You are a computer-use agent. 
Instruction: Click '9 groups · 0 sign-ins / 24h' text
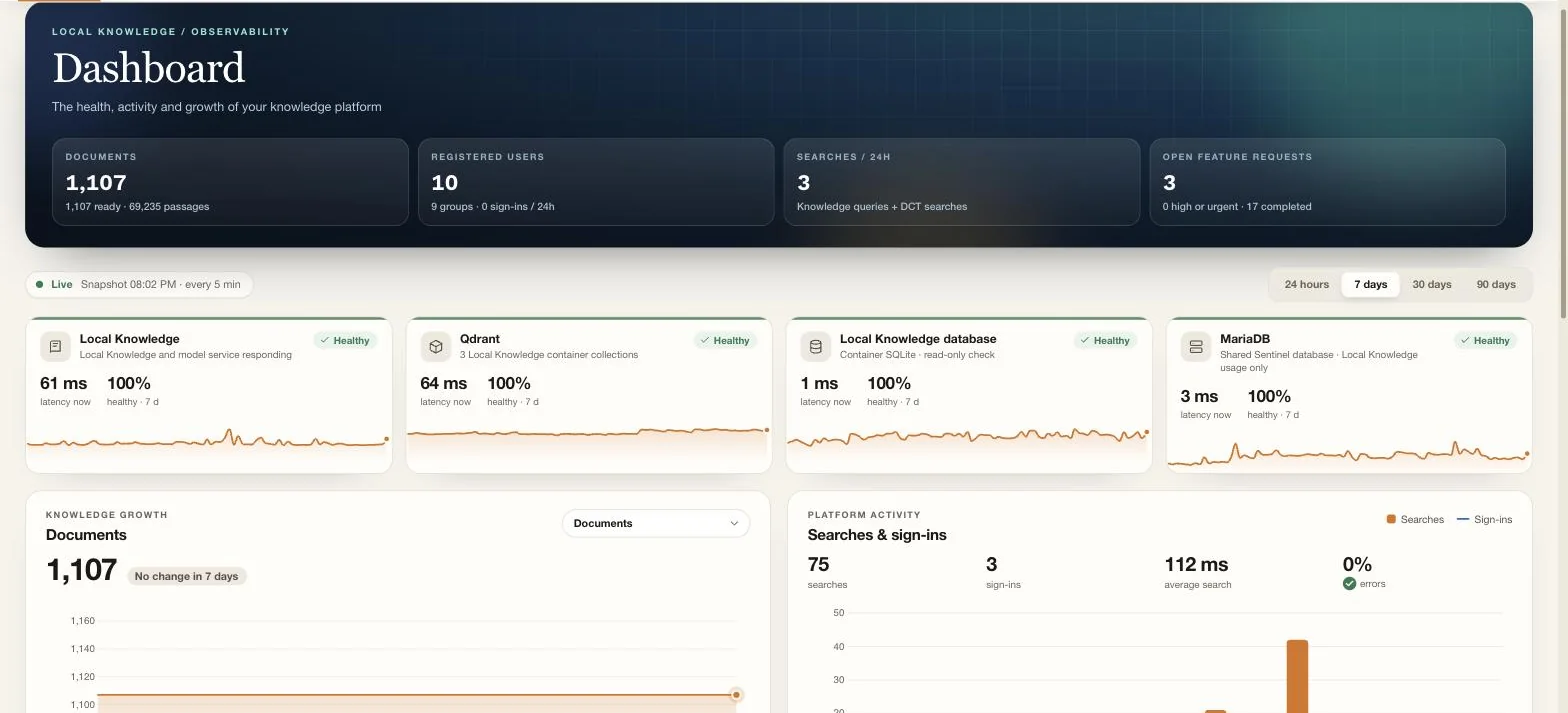click(x=493, y=206)
